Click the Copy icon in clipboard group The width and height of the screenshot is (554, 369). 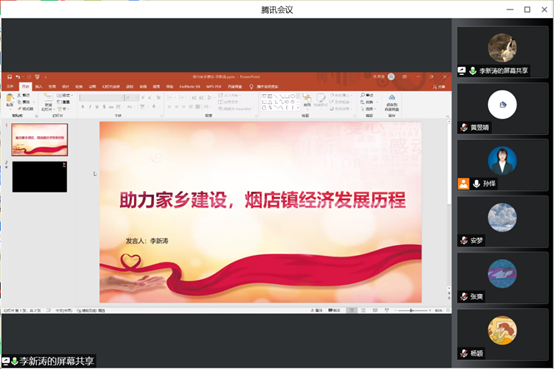19,102
